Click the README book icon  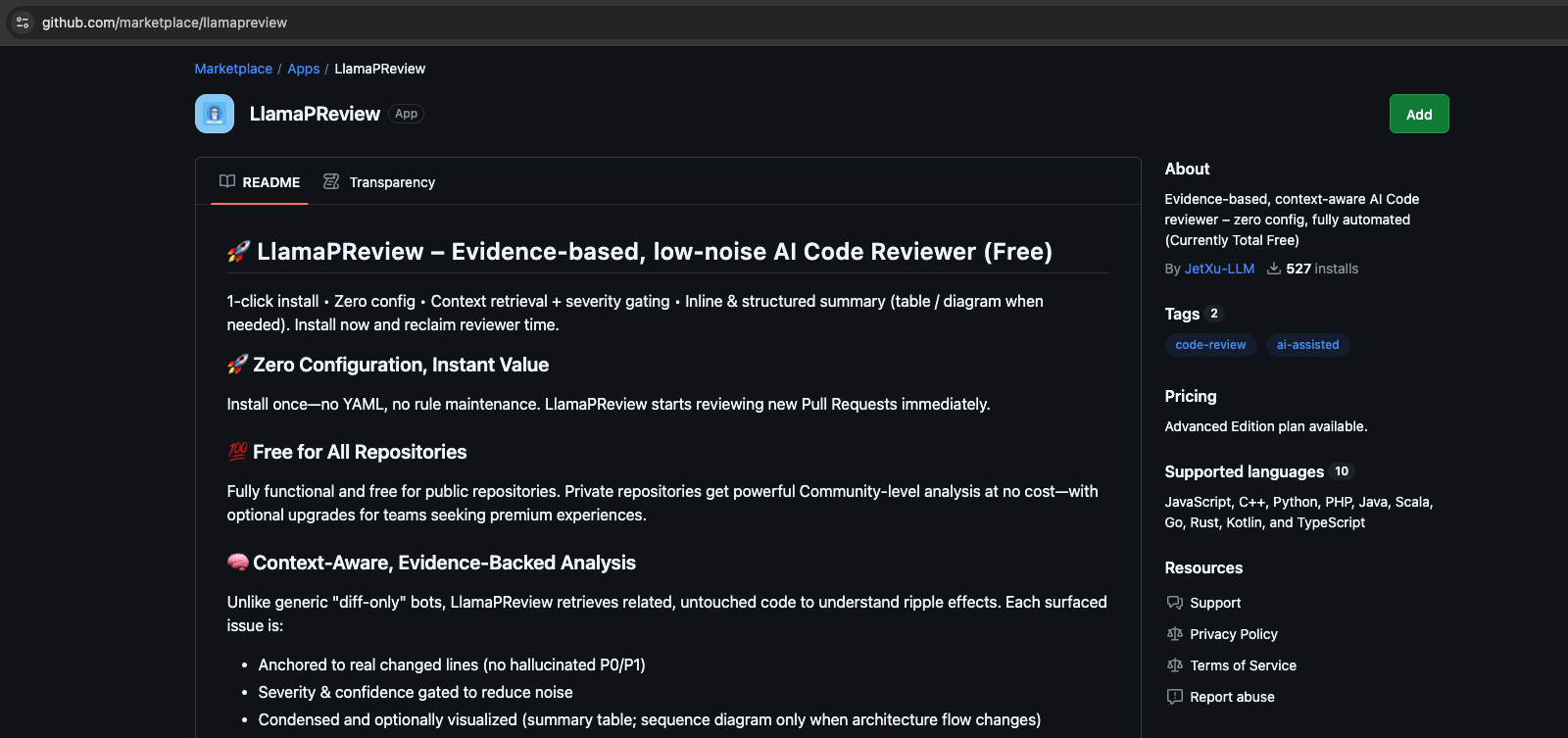[x=227, y=181]
